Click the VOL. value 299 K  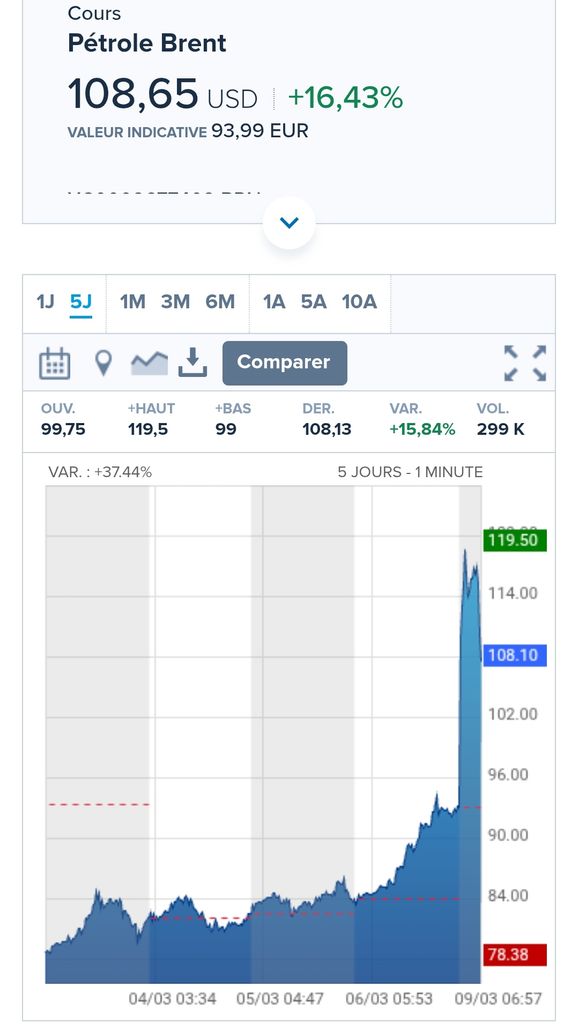(501, 429)
